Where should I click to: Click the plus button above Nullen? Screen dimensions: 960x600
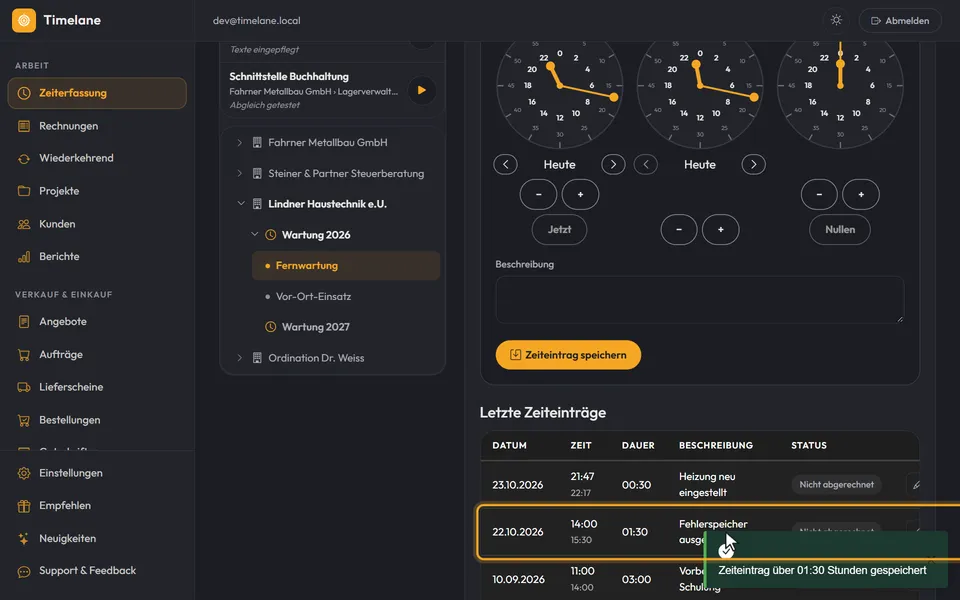click(861, 195)
